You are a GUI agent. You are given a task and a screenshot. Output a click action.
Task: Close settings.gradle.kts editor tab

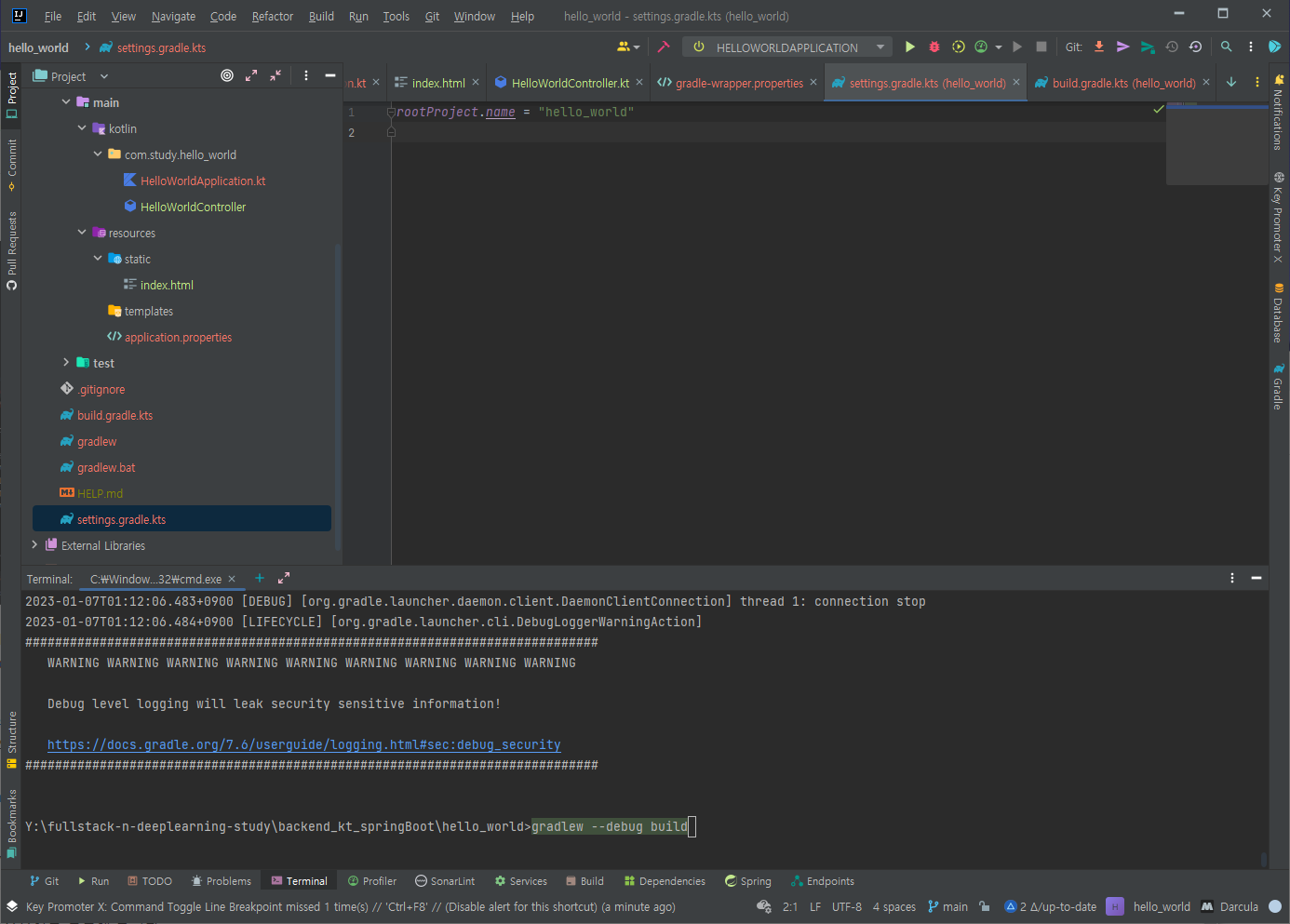[1016, 82]
